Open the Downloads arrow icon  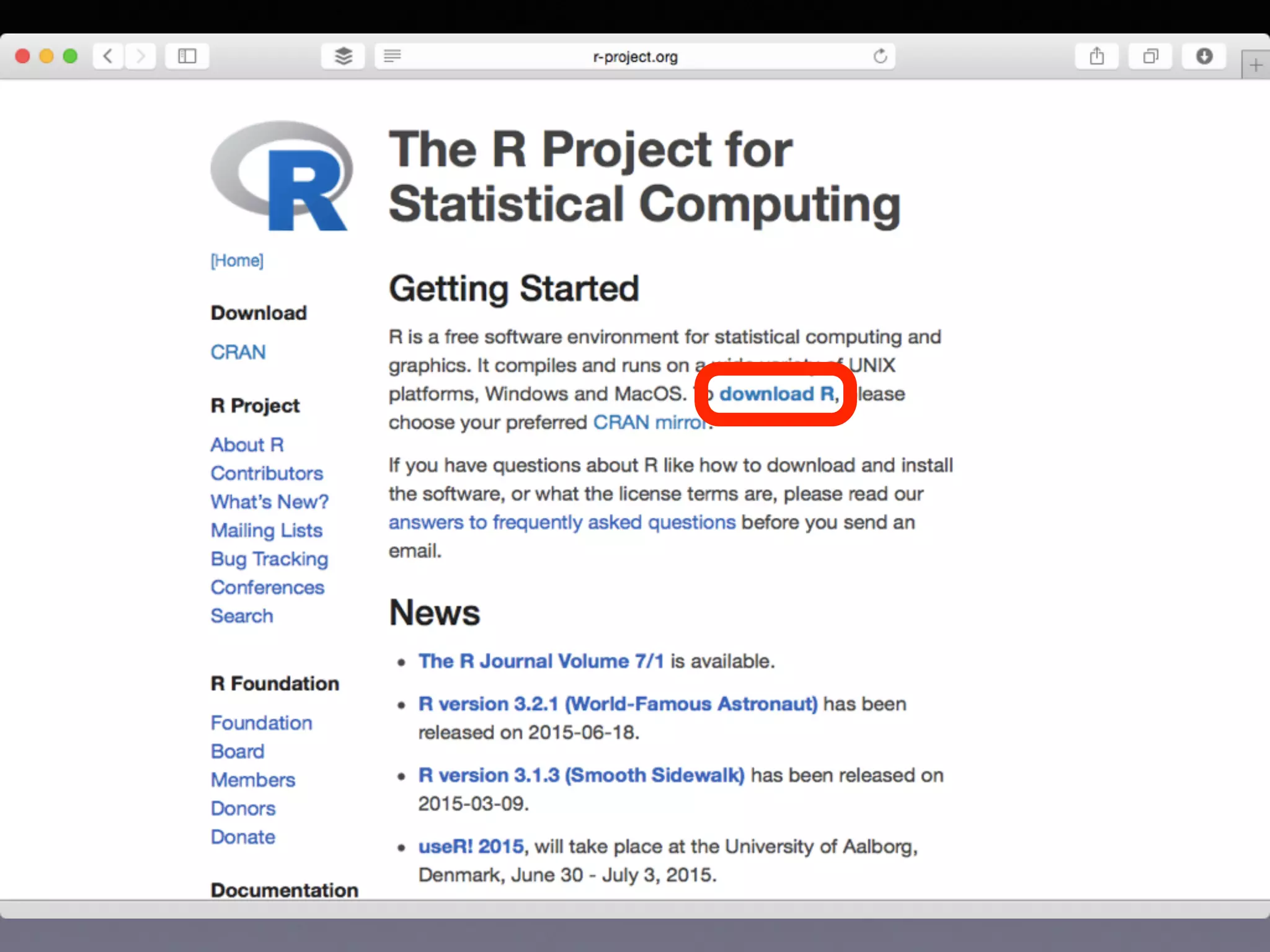(x=1204, y=56)
